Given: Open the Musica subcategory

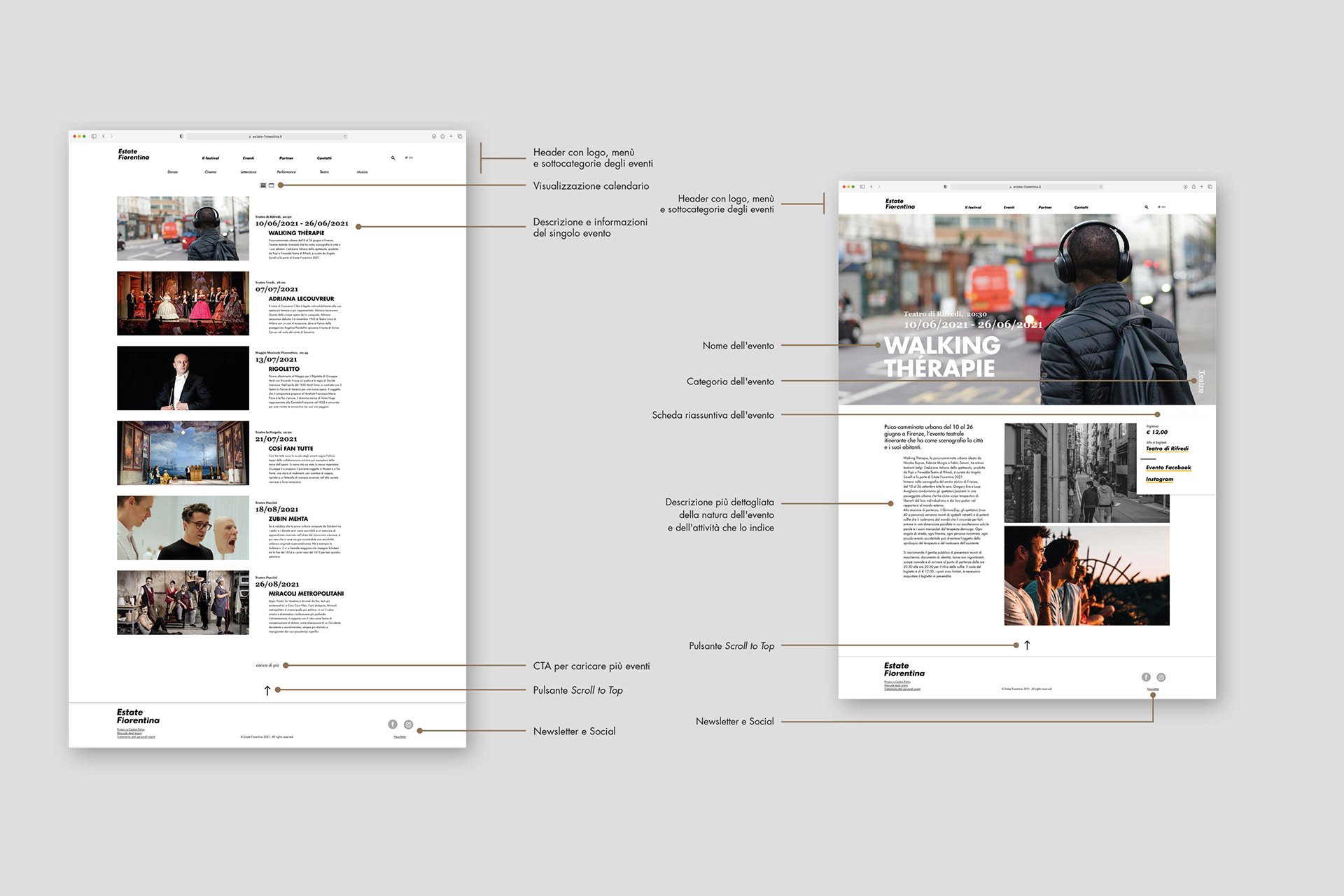Looking at the screenshot, I should click(362, 172).
